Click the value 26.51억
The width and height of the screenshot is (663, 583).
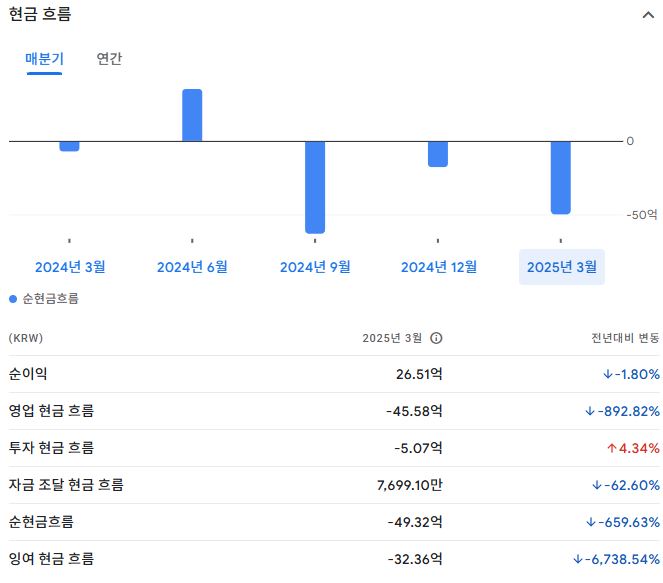(419, 374)
